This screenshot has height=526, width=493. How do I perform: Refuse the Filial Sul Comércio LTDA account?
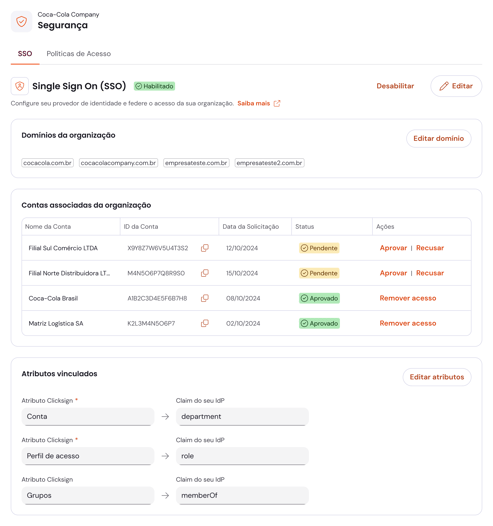[430, 248]
